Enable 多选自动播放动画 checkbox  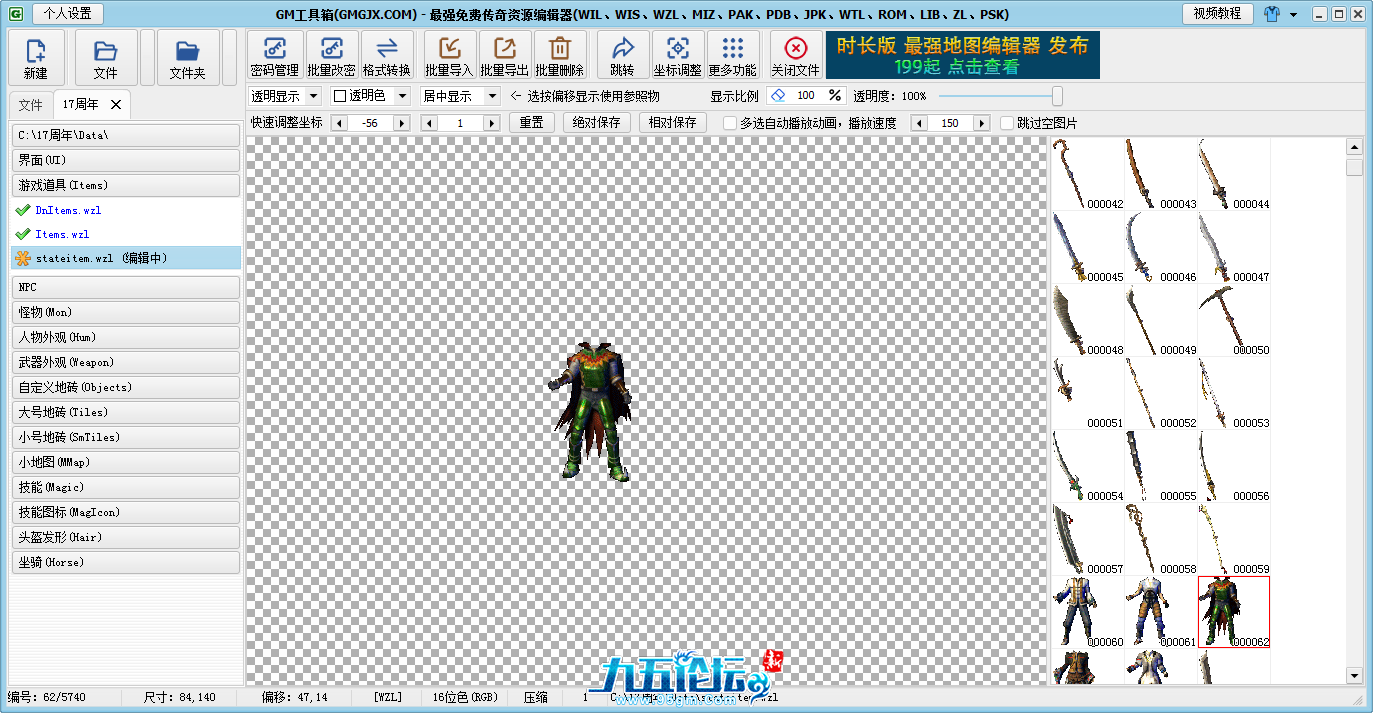tap(730, 123)
